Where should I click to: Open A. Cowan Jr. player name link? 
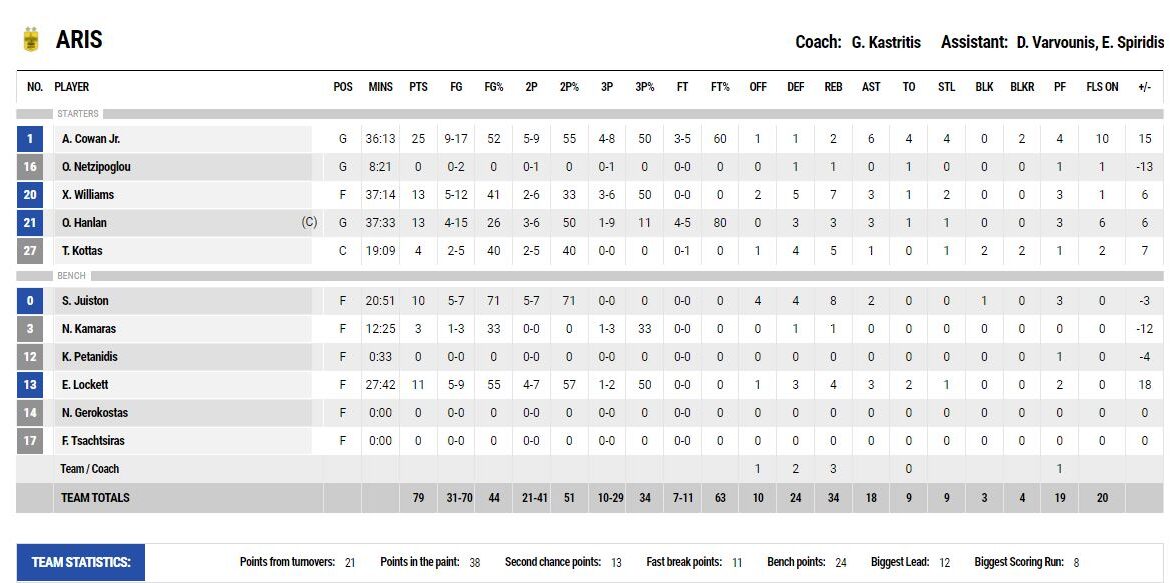pos(91,139)
